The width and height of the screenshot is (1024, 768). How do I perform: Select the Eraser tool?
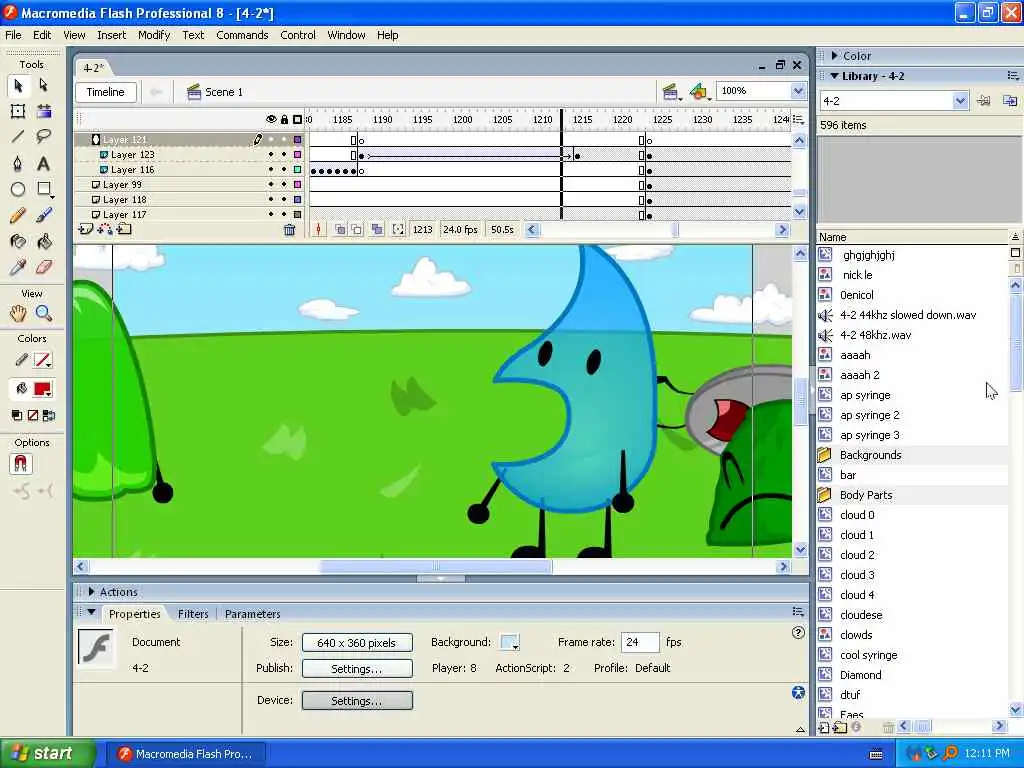click(x=43, y=267)
